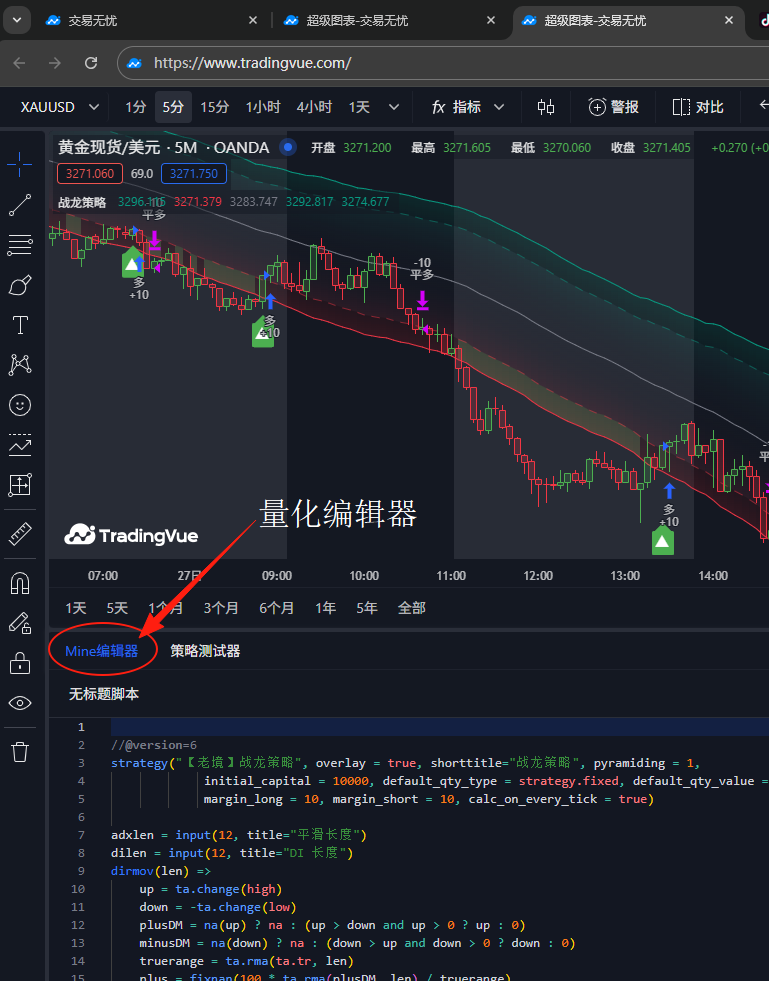The height and width of the screenshot is (981, 769).
Task: Open the pattern drawing tool
Action: coord(19,365)
